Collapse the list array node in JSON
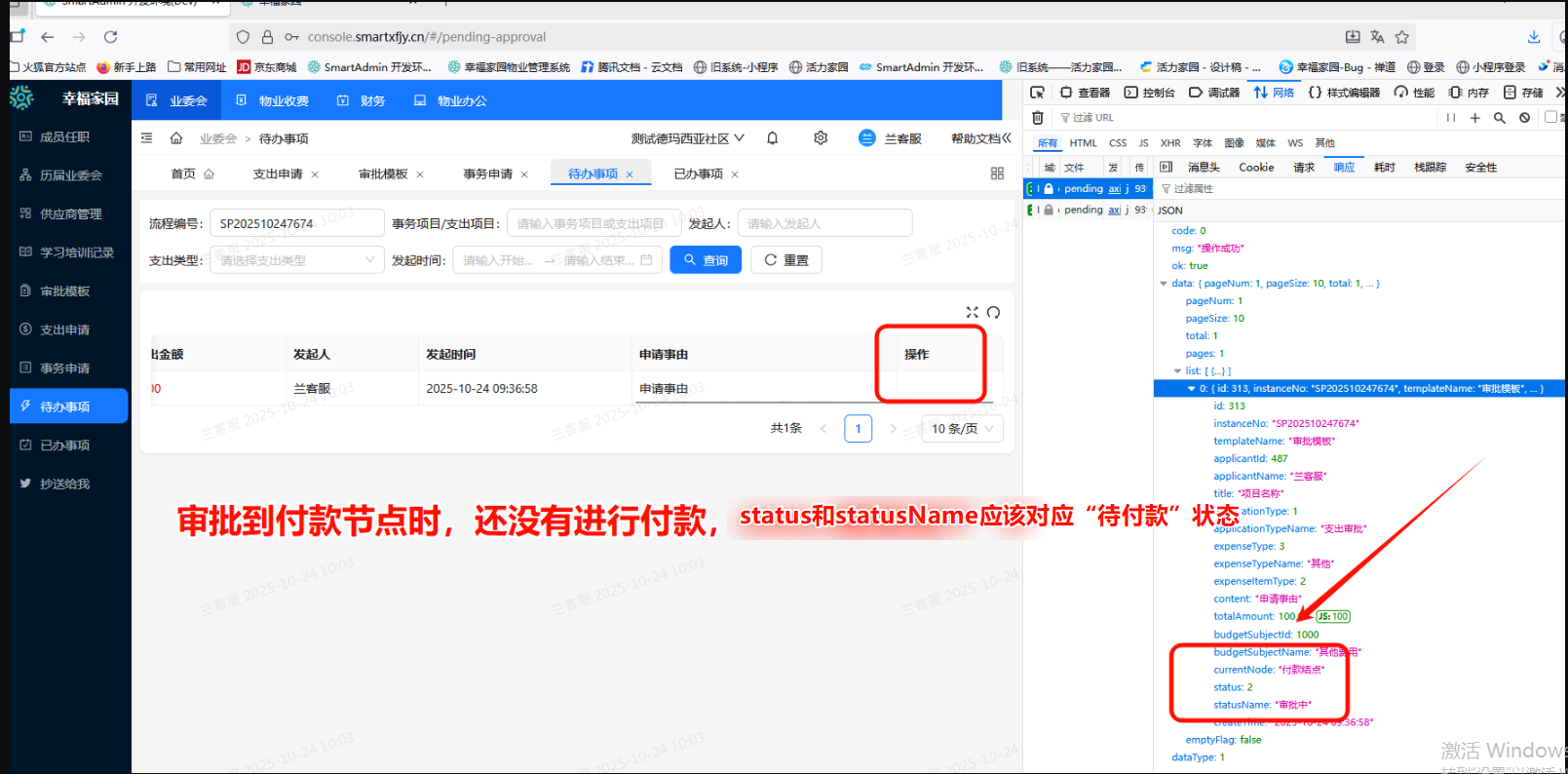Image resolution: width=1568 pixels, height=774 pixels. coord(1177,371)
